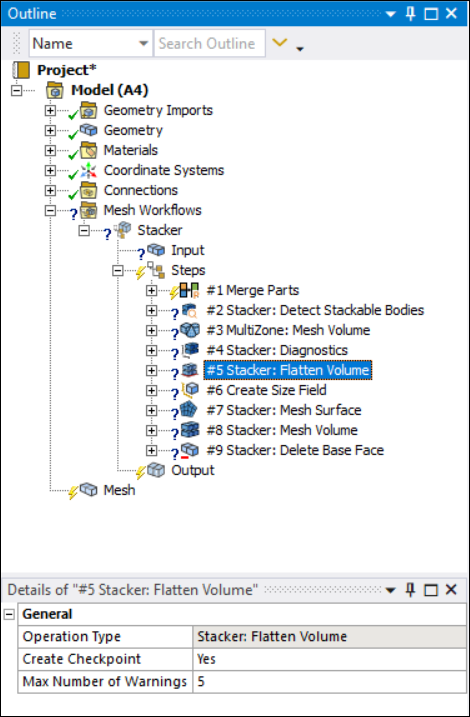Viewport: 470px width, 717px height.
Task: Select the Coordinate Systems tree item
Action: pos(164,170)
